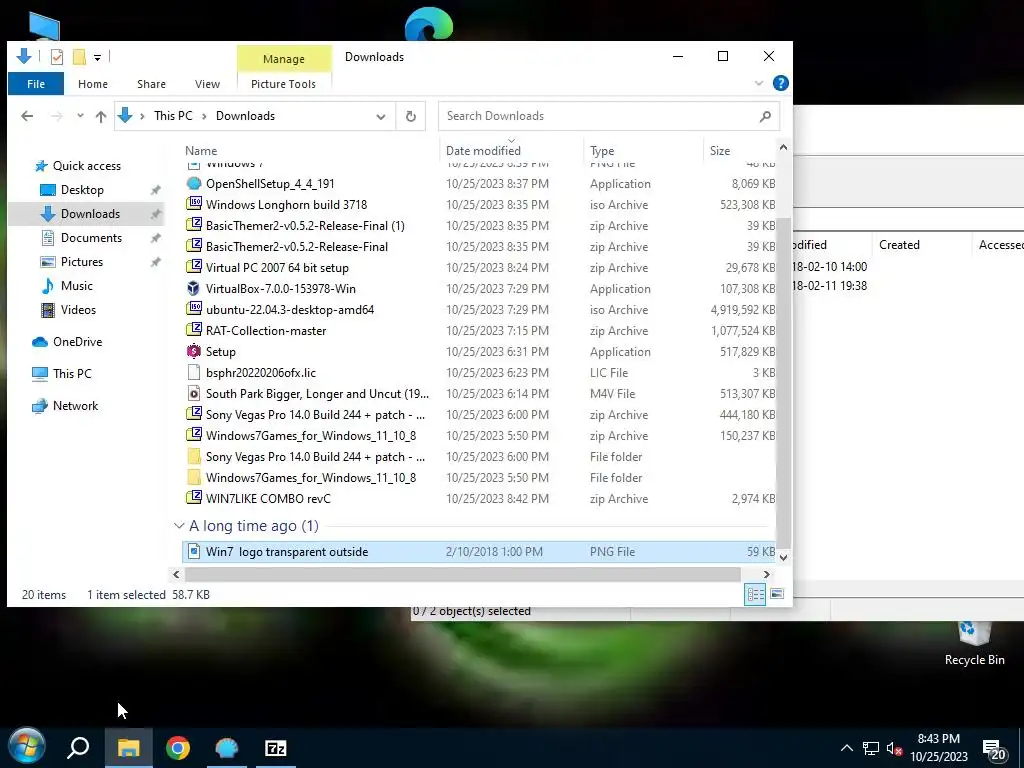Click the horizontal scrollbar right arrow
Viewport: 1024px width, 768px height.
tap(767, 575)
